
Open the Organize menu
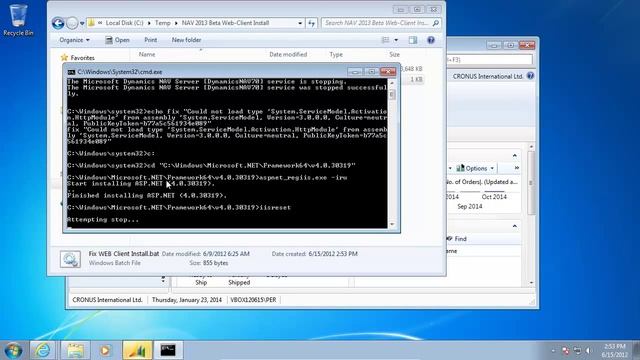(x=74, y=40)
